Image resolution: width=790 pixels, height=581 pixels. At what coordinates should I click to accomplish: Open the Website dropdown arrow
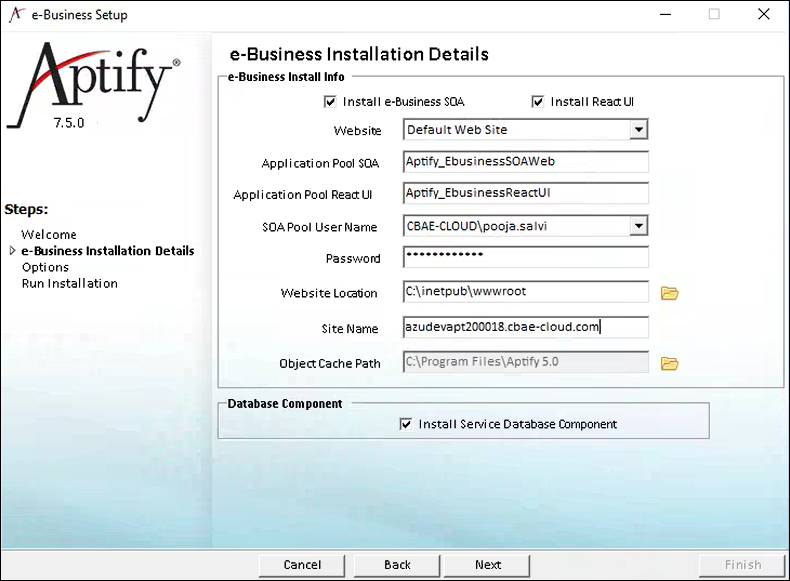pos(638,130)
